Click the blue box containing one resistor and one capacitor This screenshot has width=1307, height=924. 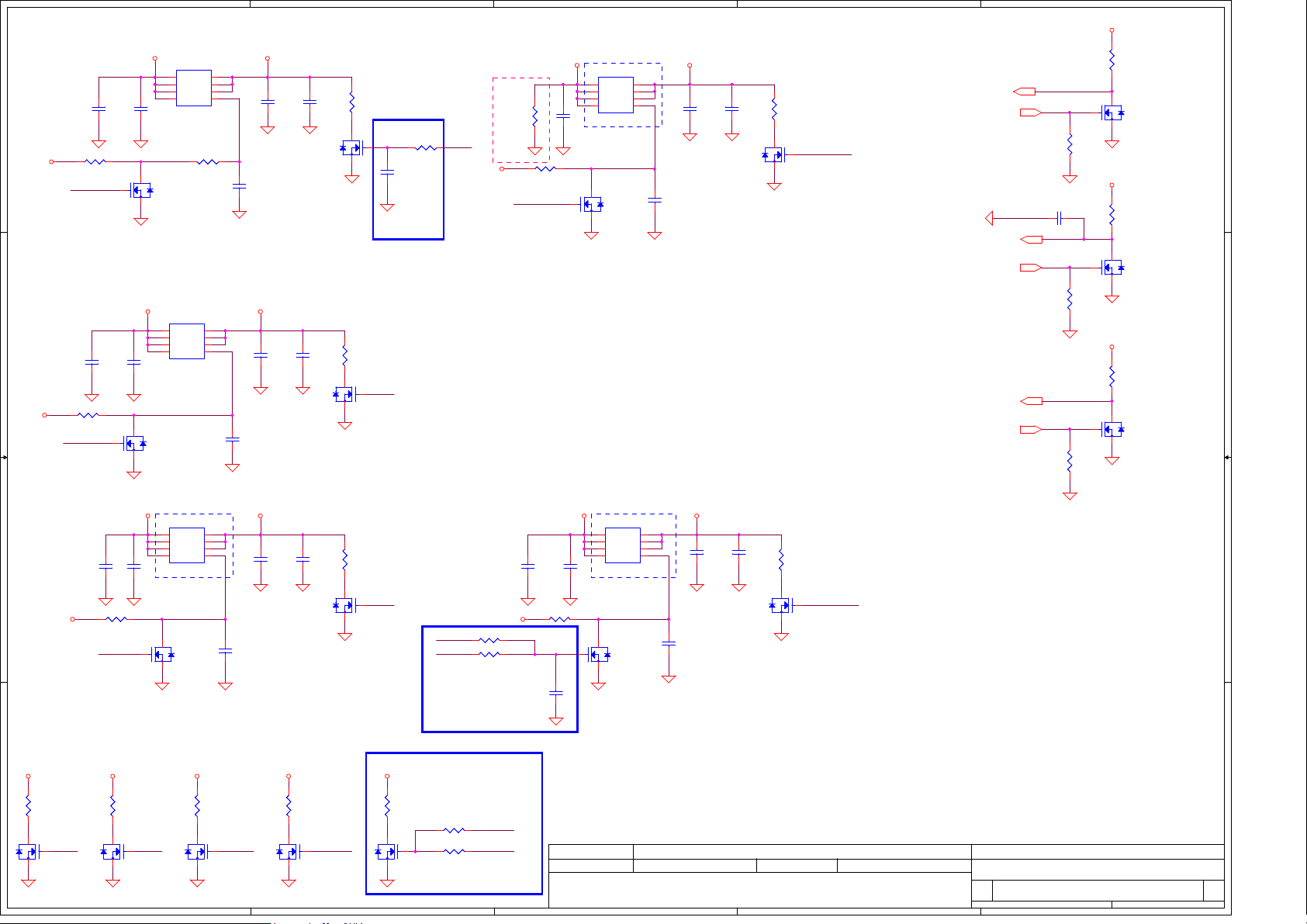point(409,179)
